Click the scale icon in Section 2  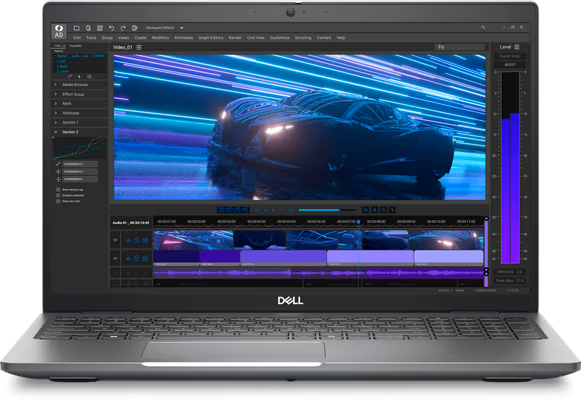coord(58,164)
